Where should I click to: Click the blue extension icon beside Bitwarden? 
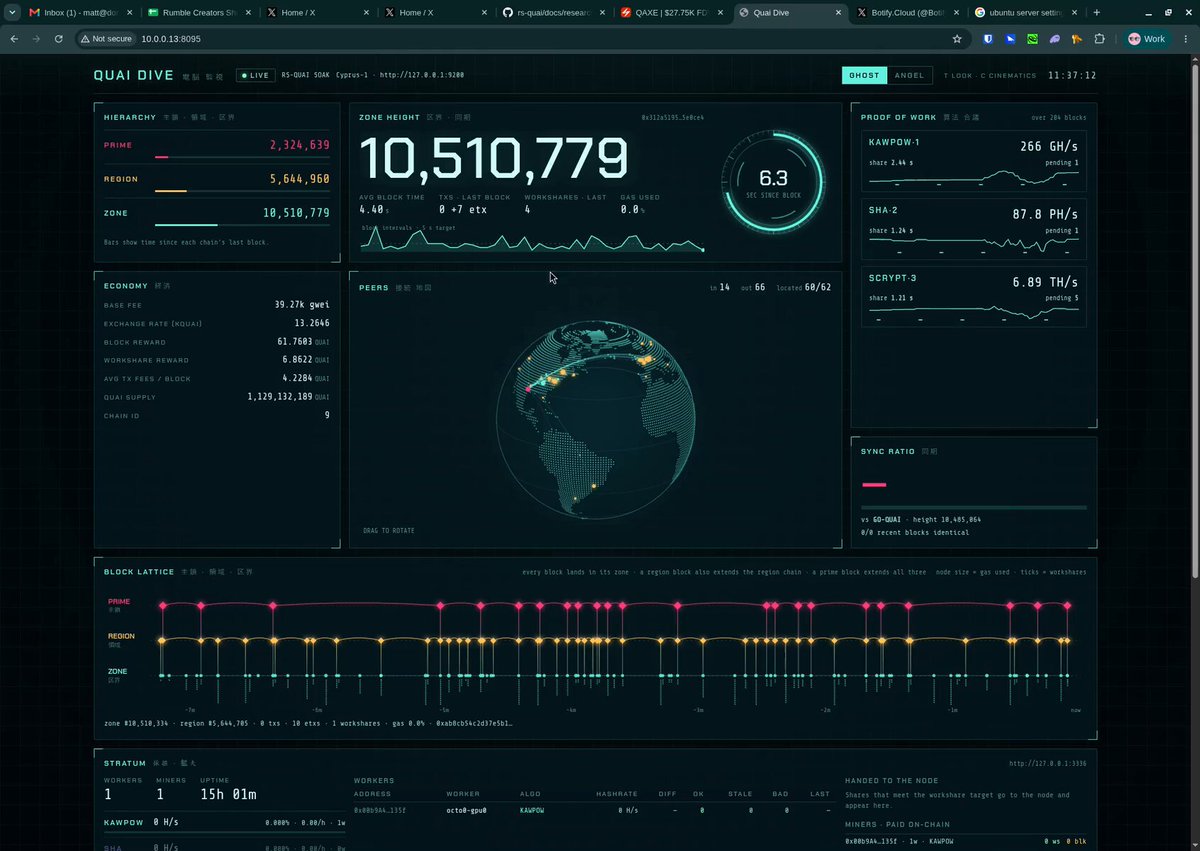point(1011,39)
